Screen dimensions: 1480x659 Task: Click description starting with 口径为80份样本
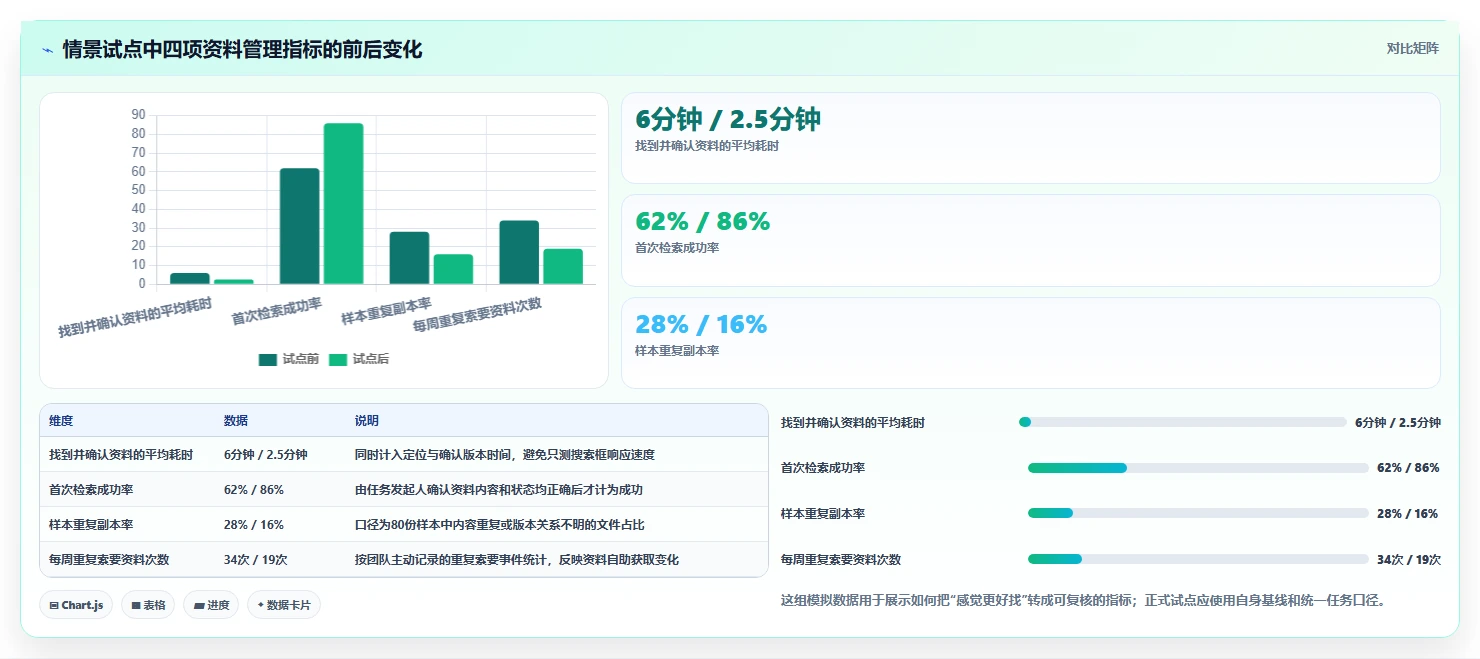pos(500,525)
